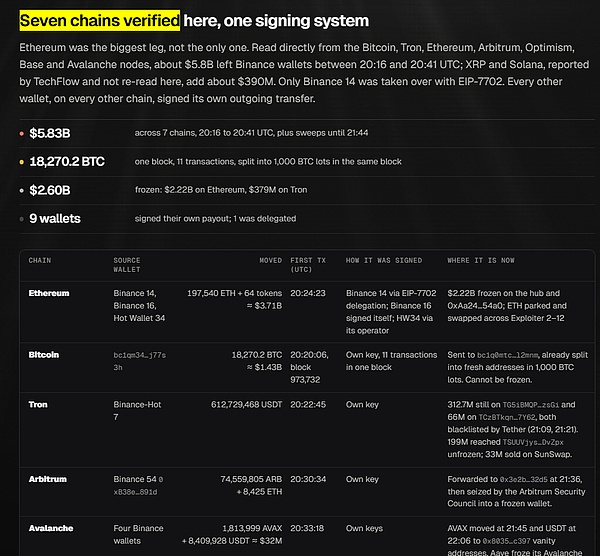This screenshot has width=600, height=556.
Task: Click the 'TG5iBMQP…zsGi' Tron address
Action: pos(530,405)
